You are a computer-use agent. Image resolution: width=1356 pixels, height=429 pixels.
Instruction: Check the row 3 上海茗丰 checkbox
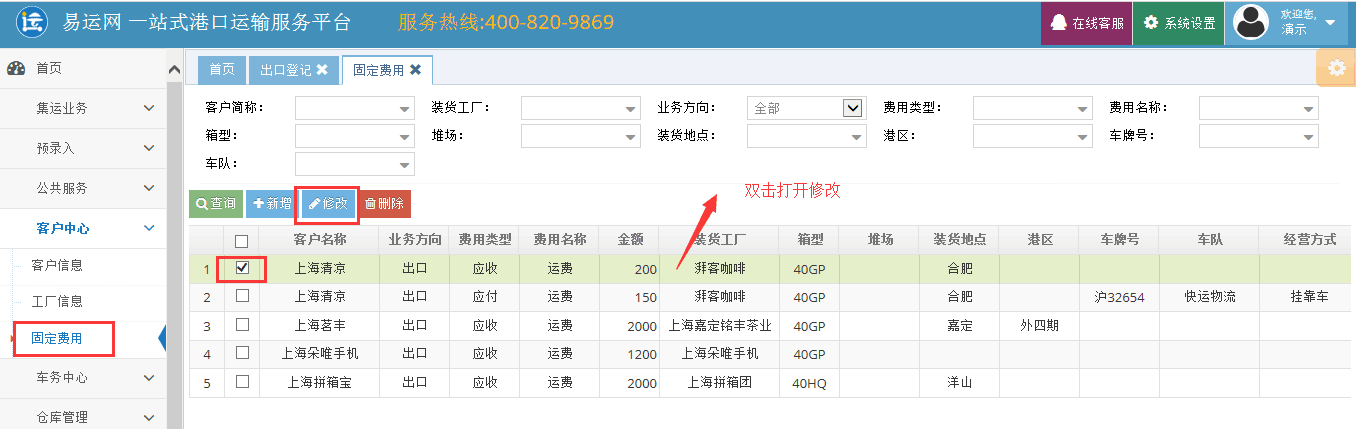pos(241,325)
